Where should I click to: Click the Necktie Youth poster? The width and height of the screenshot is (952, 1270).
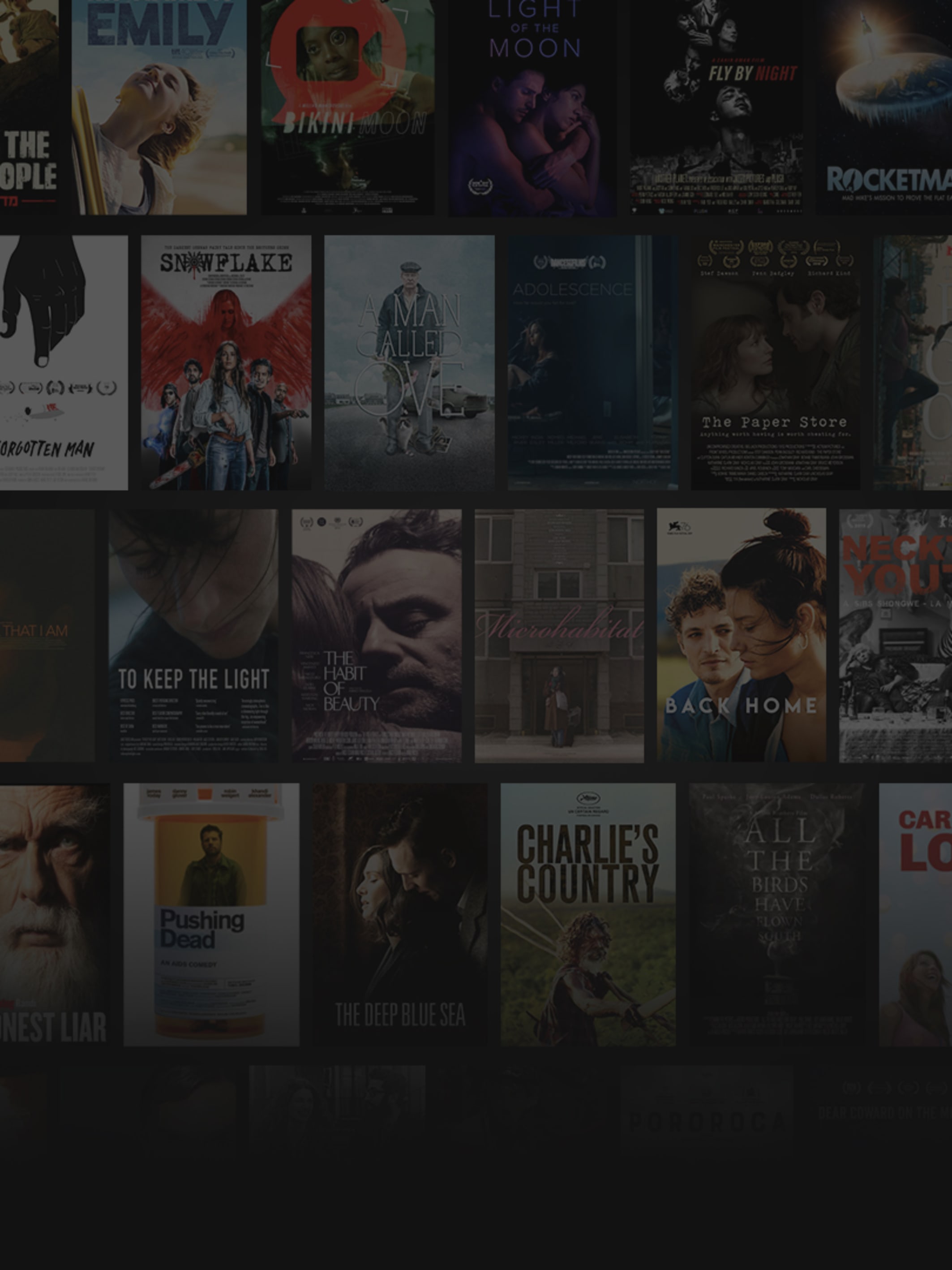pyautogui.click(x=895, y=635)
